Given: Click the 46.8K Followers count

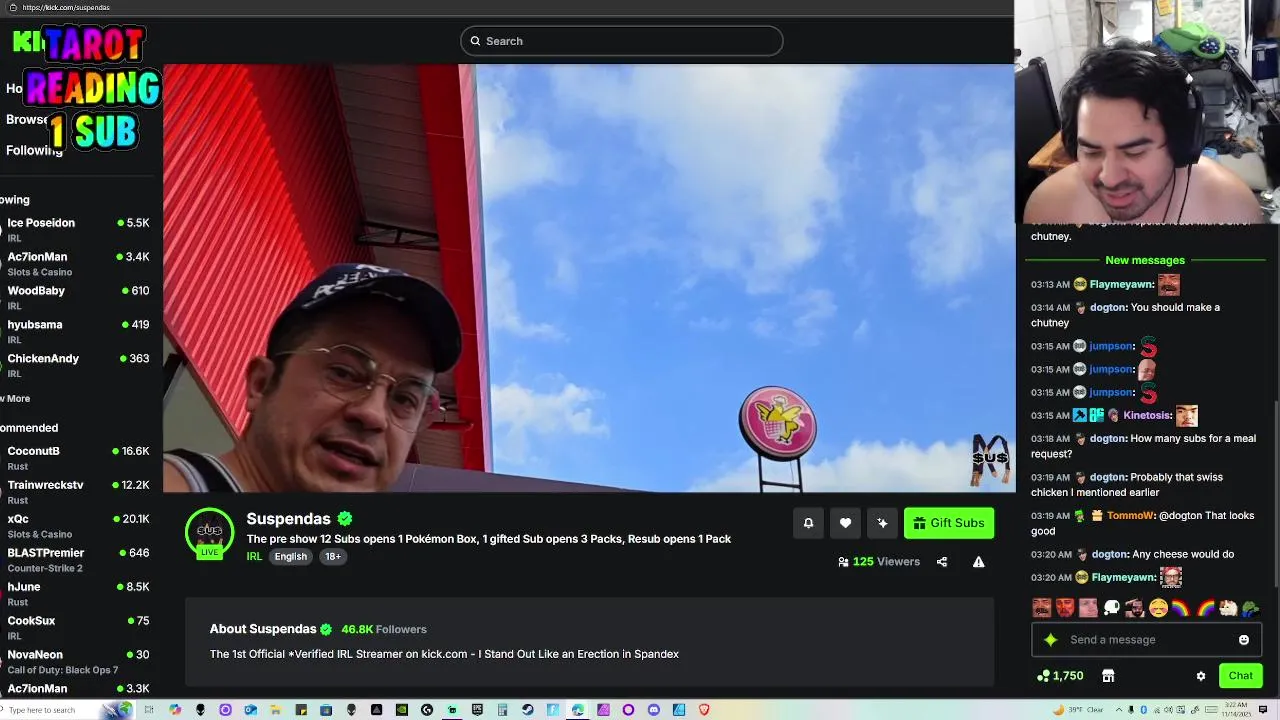Looking at the screenshot, I should pyautogui.click(x=384, y=630).
